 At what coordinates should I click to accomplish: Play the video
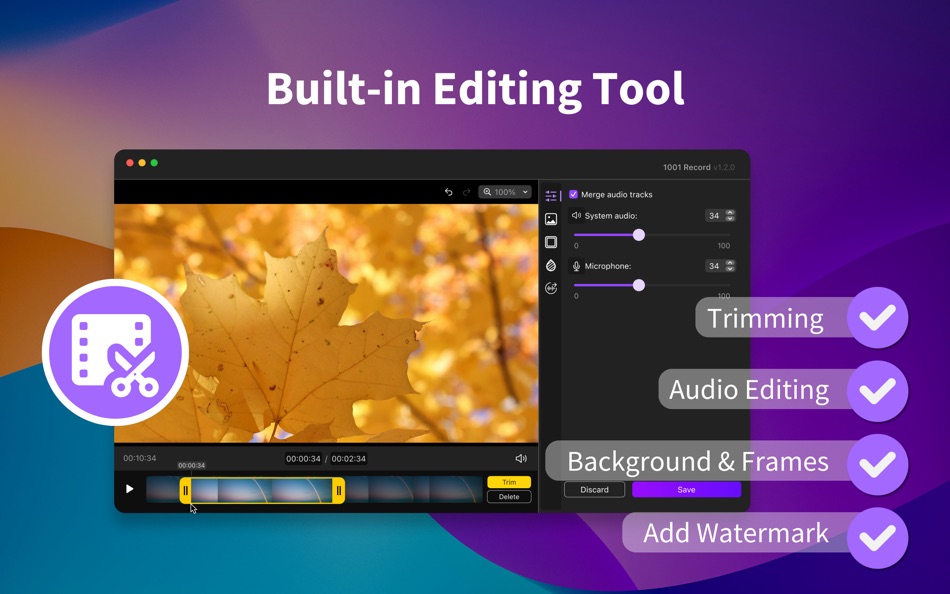click(x=129, y=489)
